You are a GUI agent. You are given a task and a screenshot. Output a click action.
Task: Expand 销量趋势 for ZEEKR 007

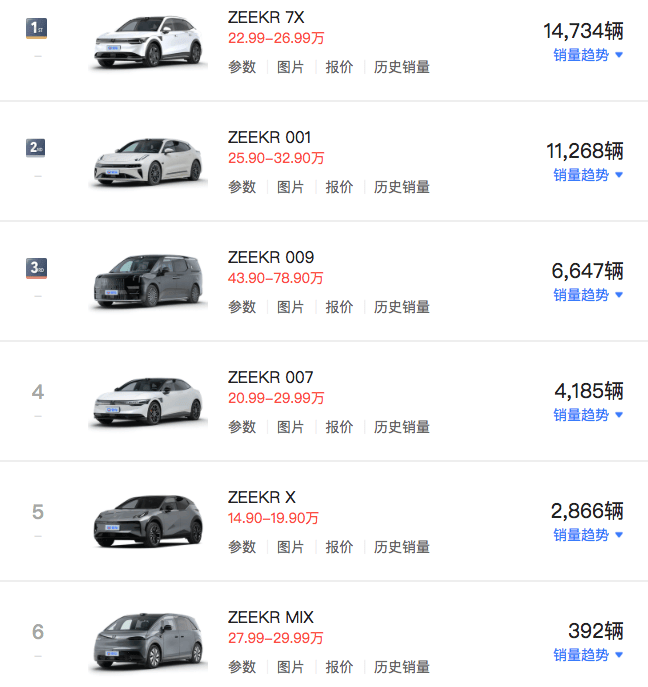click(x=588, y=415)
